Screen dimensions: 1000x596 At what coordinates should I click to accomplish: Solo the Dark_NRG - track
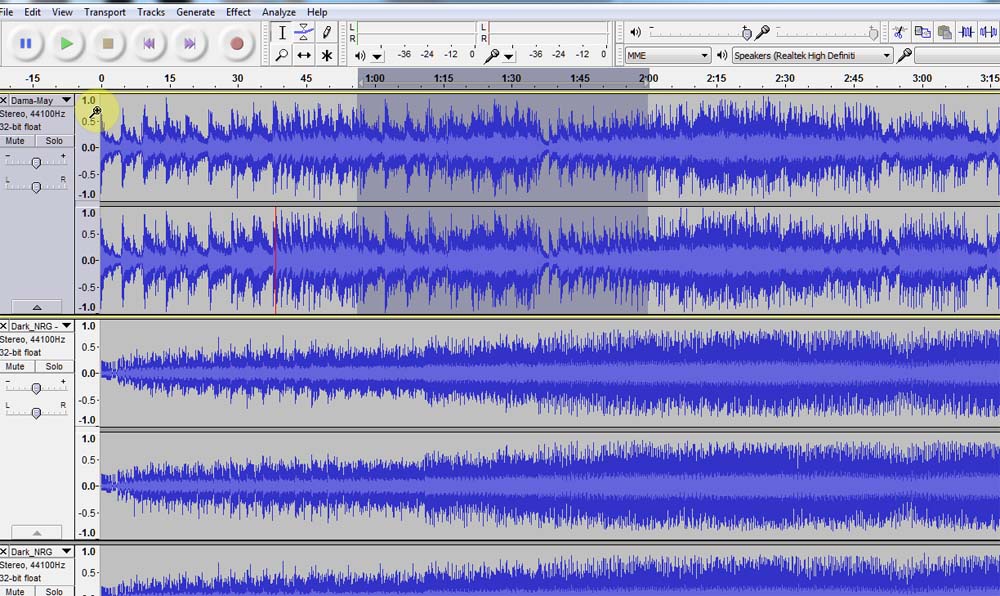coord(54,367)
